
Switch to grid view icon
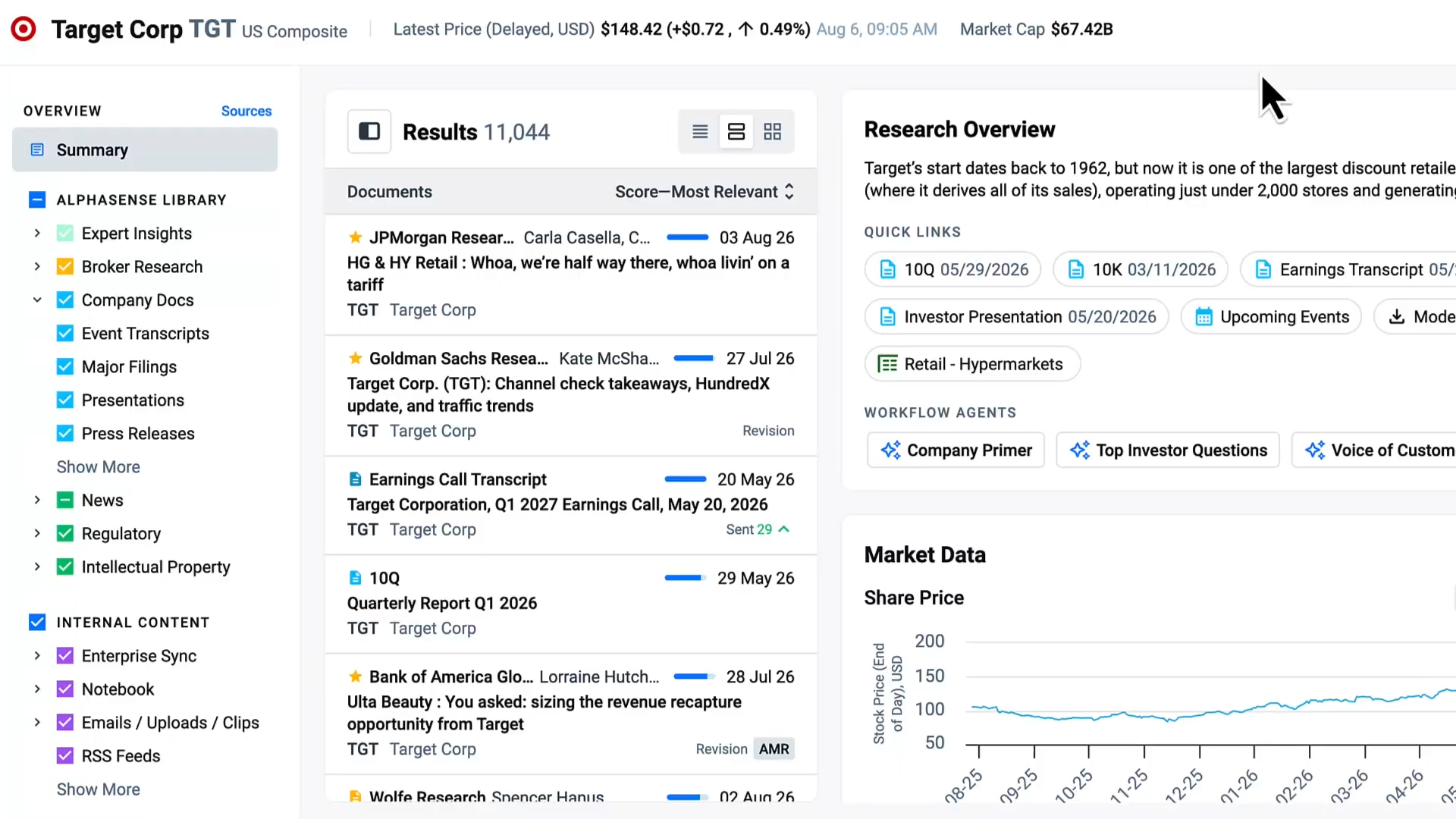coord(772,132)
